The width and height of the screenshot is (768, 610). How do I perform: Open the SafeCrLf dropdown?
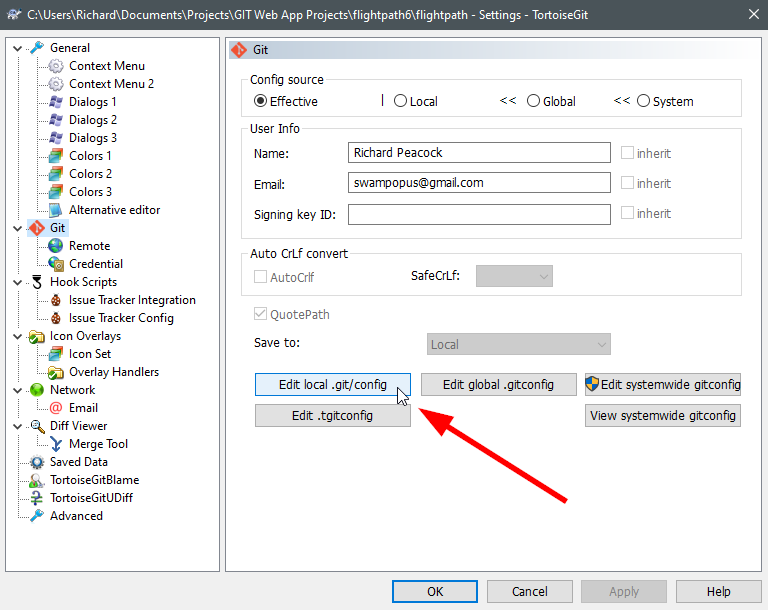coord(514,276)
